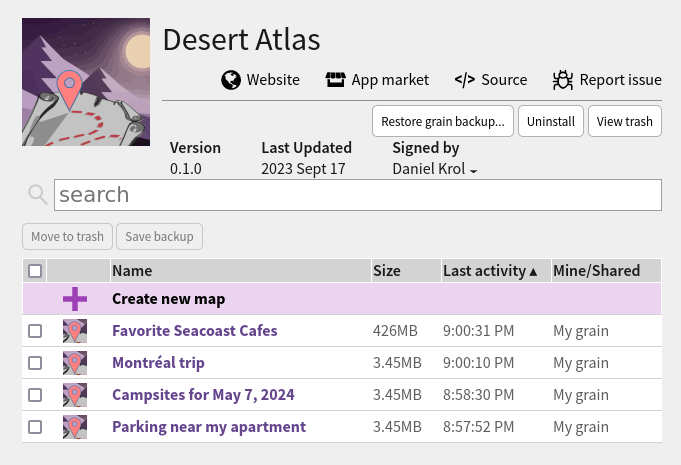
Task: Open the Montréal trip grain
Action: click(x=158, y=363)
